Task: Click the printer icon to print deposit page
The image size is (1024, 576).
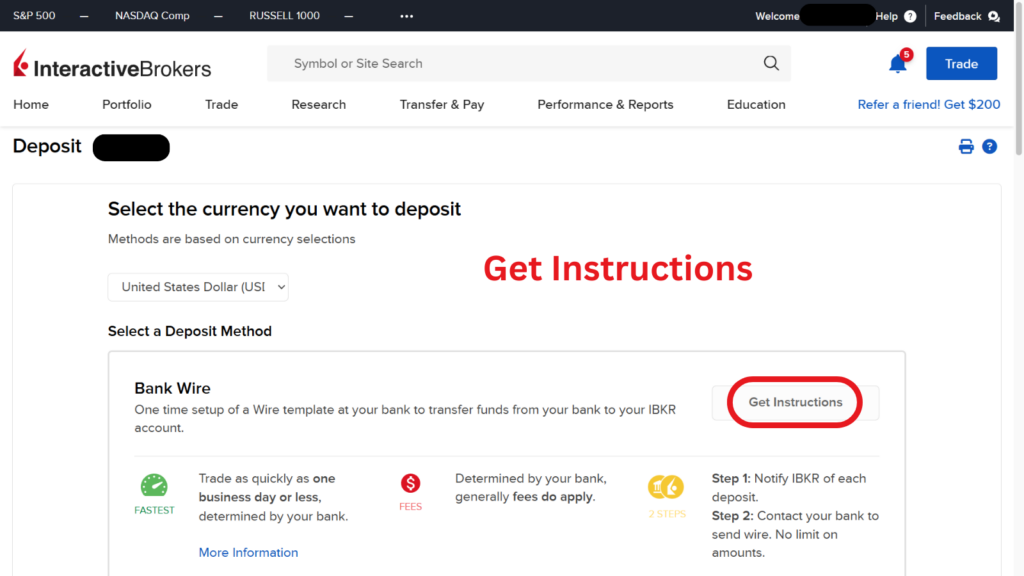Action: 965,146
